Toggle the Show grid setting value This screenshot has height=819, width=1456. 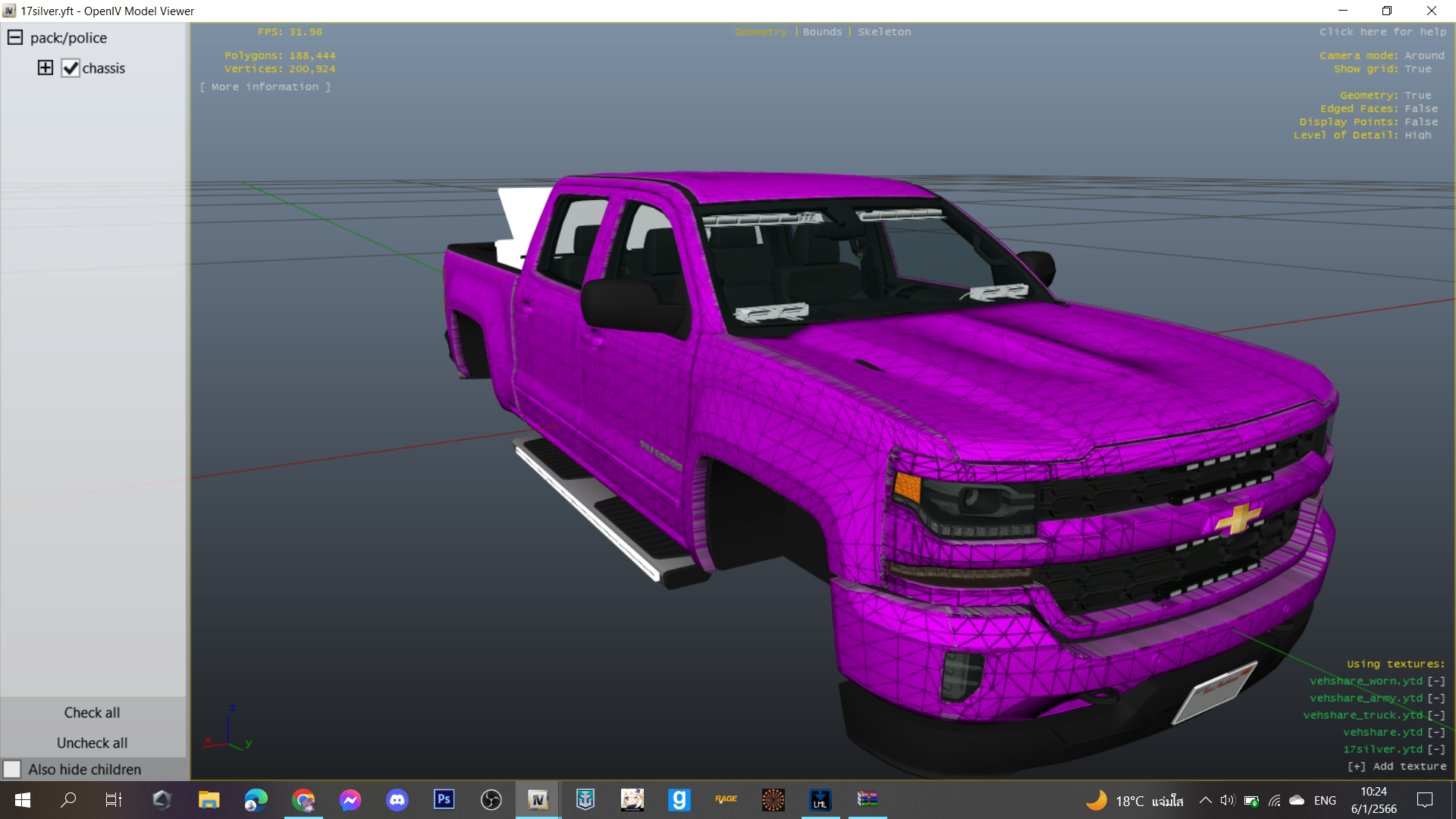point(1417,69)
